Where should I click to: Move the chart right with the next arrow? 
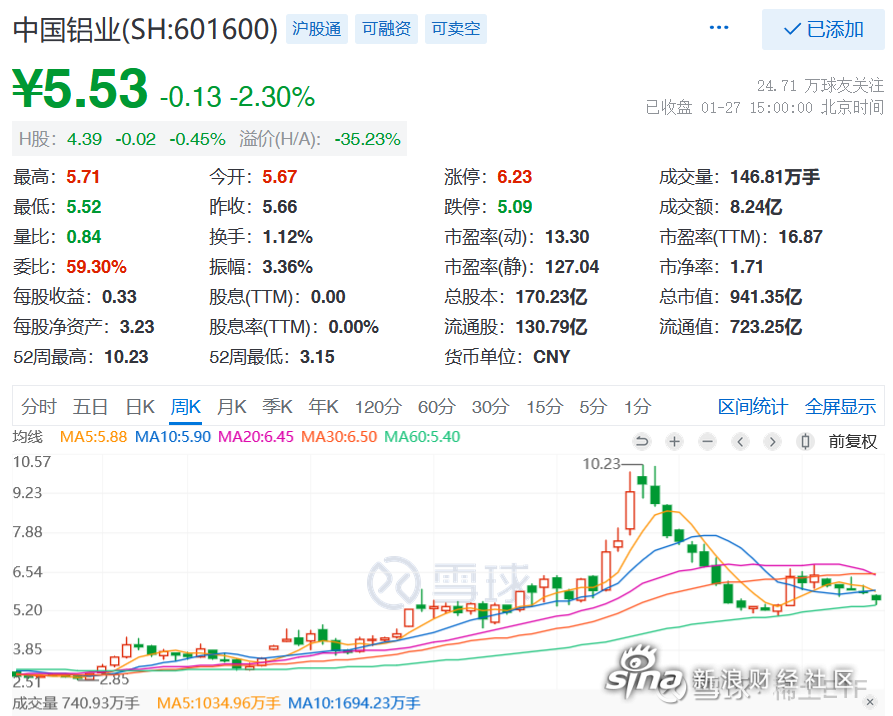773,441
